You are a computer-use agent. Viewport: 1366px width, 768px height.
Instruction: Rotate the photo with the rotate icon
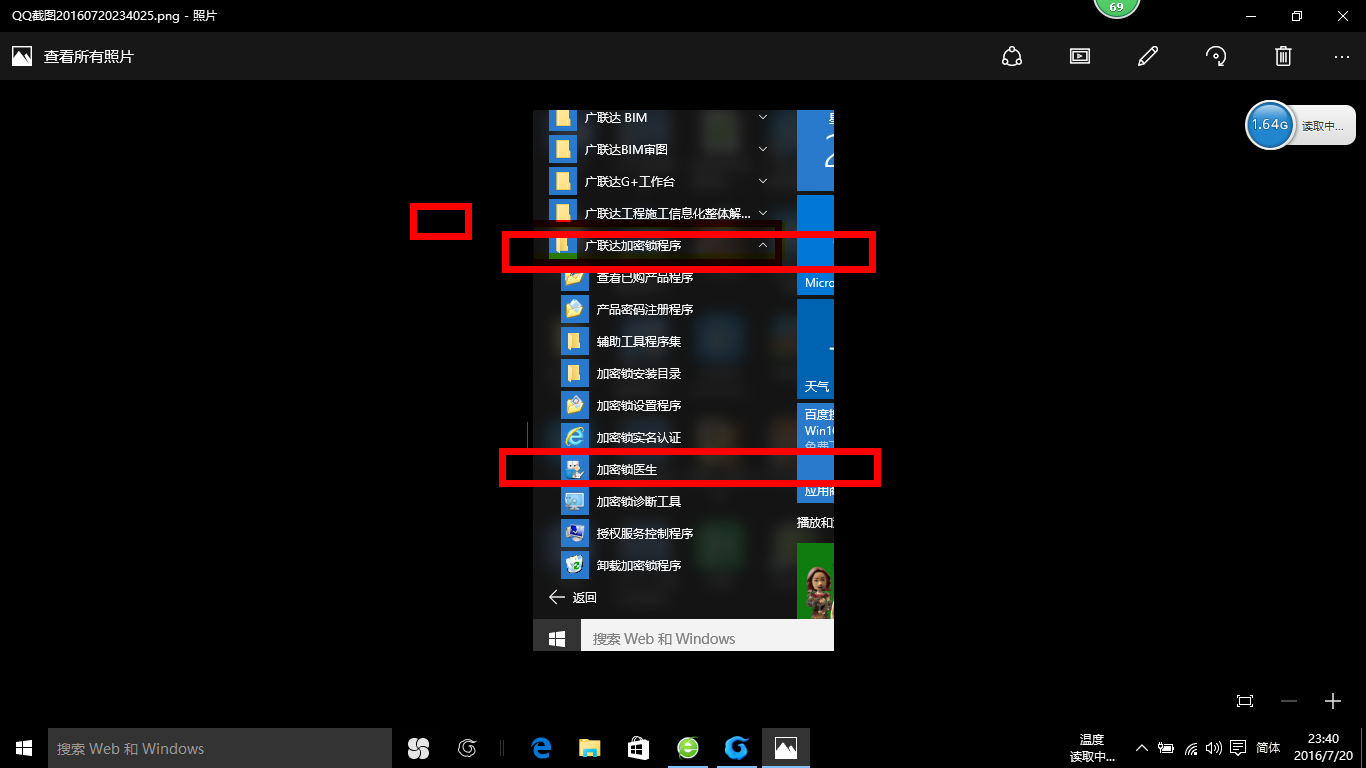pyautogui.click(x=1216, y=56)
